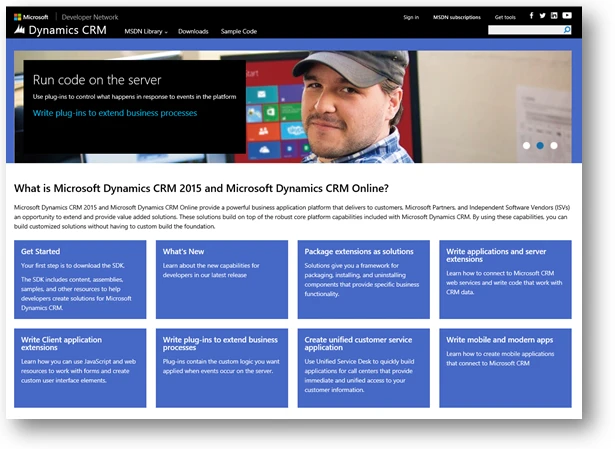Open the Sample Code menu item
The image size is (615, 449).
pos(238,31)
